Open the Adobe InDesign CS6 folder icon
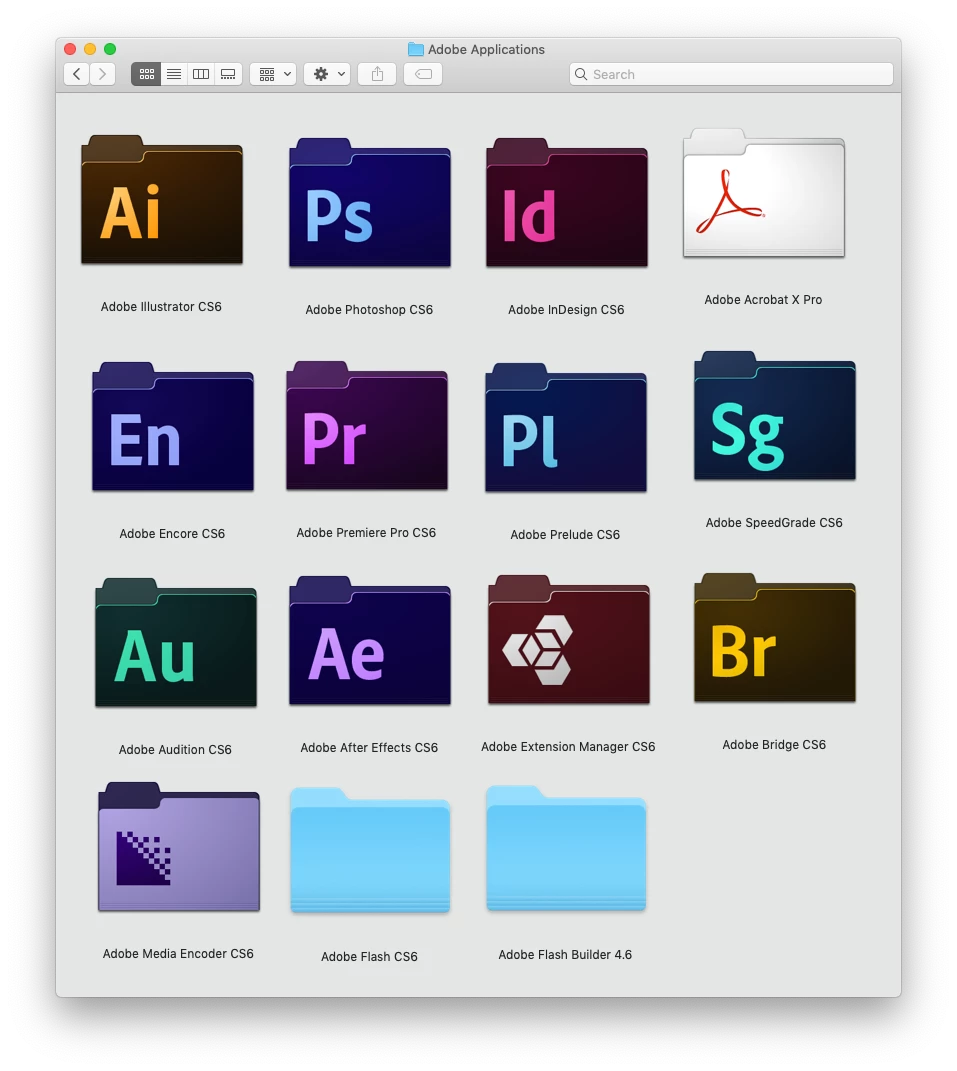 click(x=566, y=203)
